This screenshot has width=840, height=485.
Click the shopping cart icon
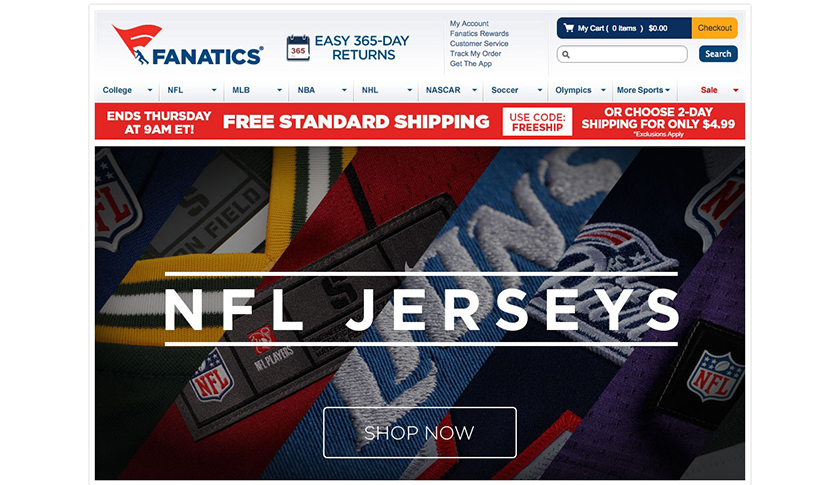pos(568,28)
